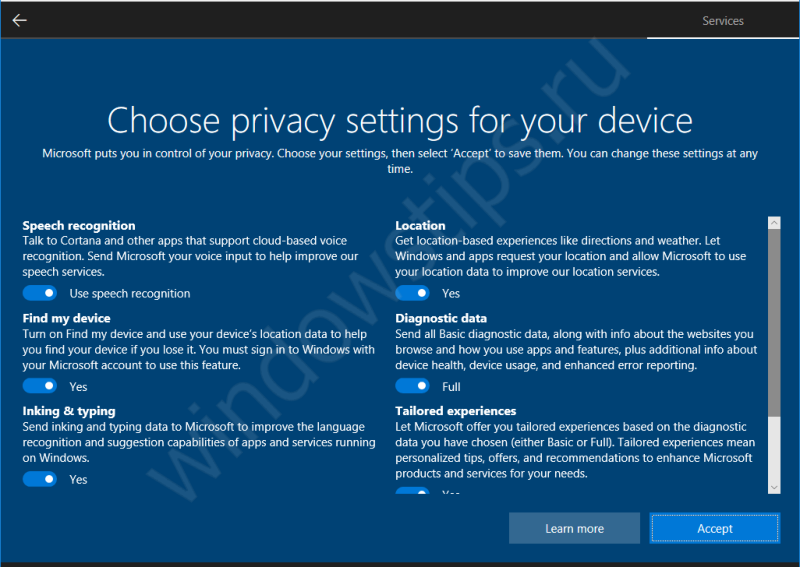Click the 'Microsoft puts you in control' subtitle
800x567 pixels.
point(400,161)
